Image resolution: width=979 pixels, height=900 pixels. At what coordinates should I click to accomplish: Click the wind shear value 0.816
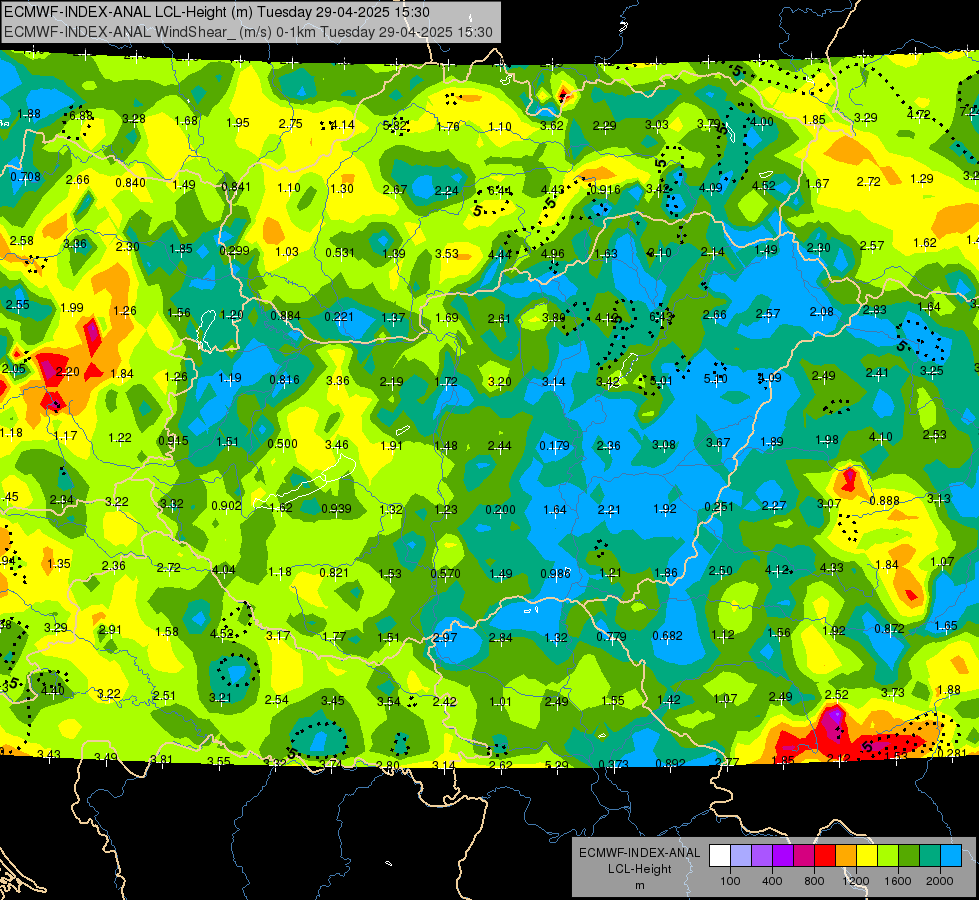(x=284, y=379)
